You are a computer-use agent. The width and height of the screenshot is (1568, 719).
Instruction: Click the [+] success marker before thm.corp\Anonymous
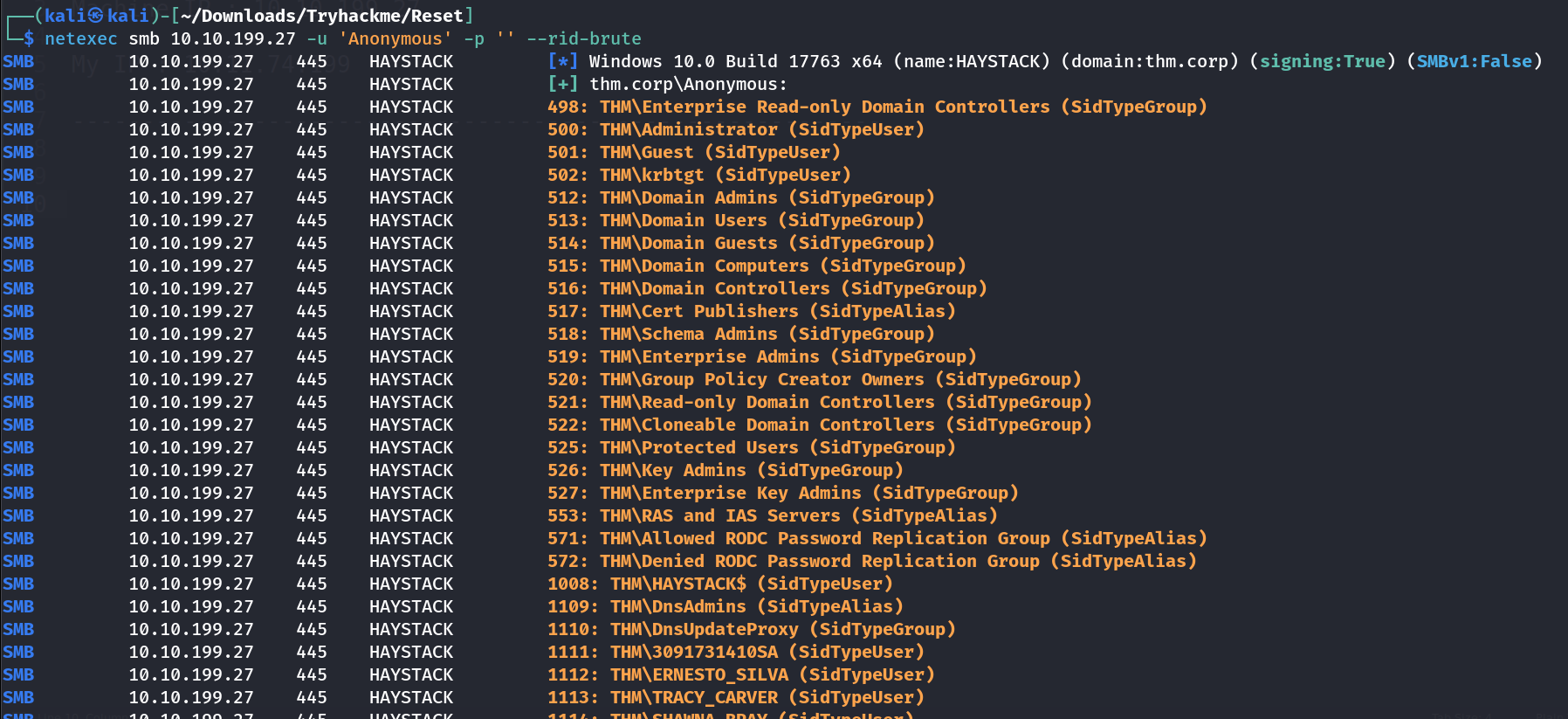(x=562, y=84)
